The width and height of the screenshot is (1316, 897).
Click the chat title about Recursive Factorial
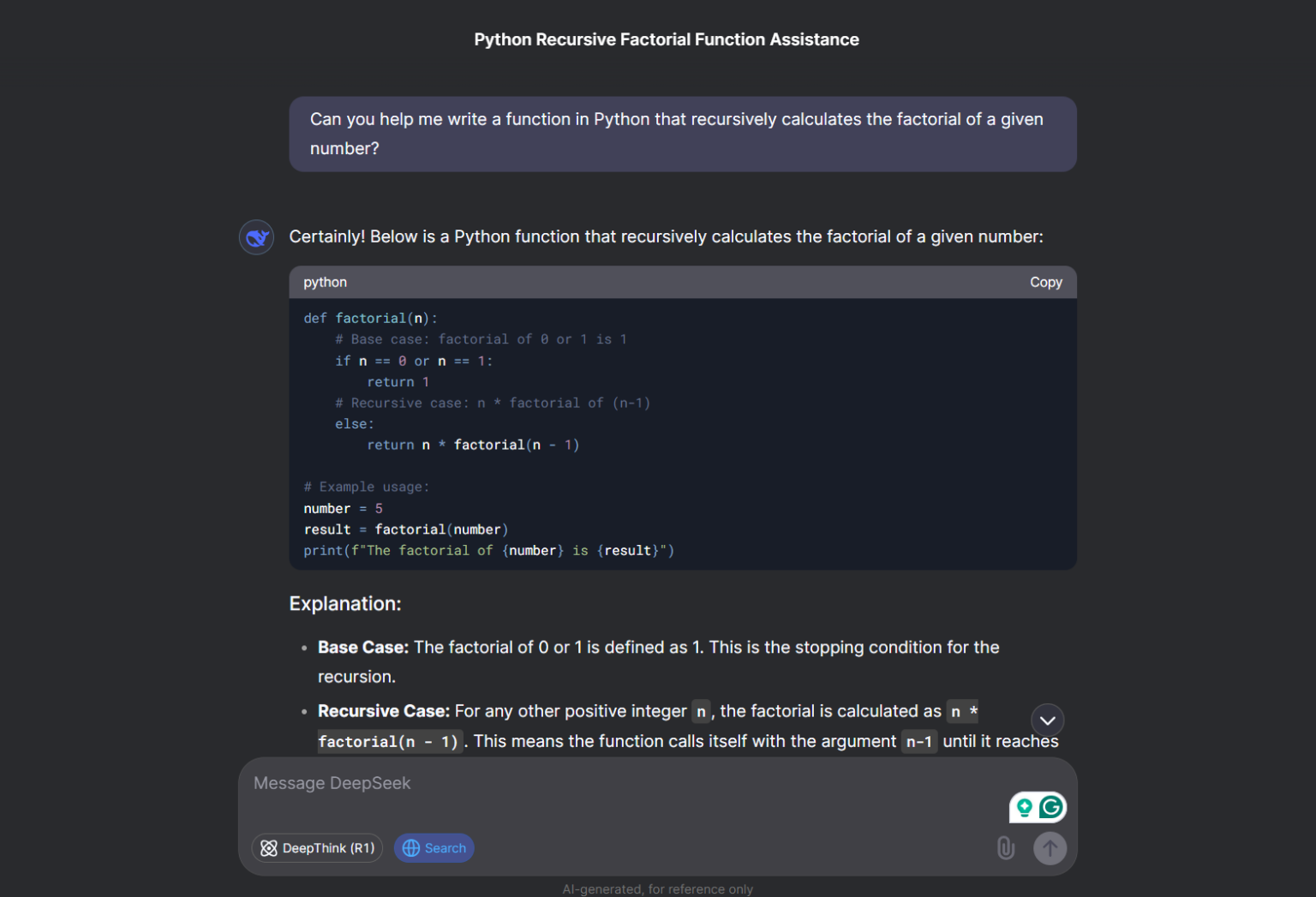click(x=666, y=39)
